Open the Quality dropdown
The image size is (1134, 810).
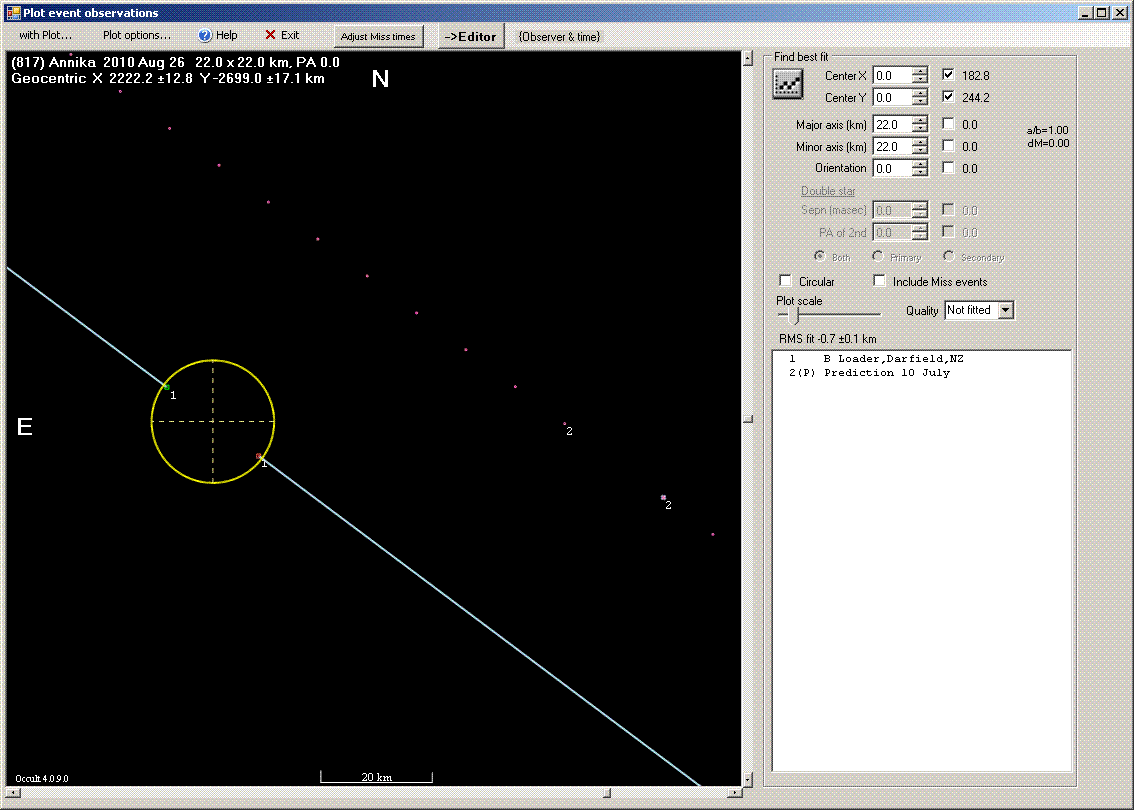click(1006, 310)
